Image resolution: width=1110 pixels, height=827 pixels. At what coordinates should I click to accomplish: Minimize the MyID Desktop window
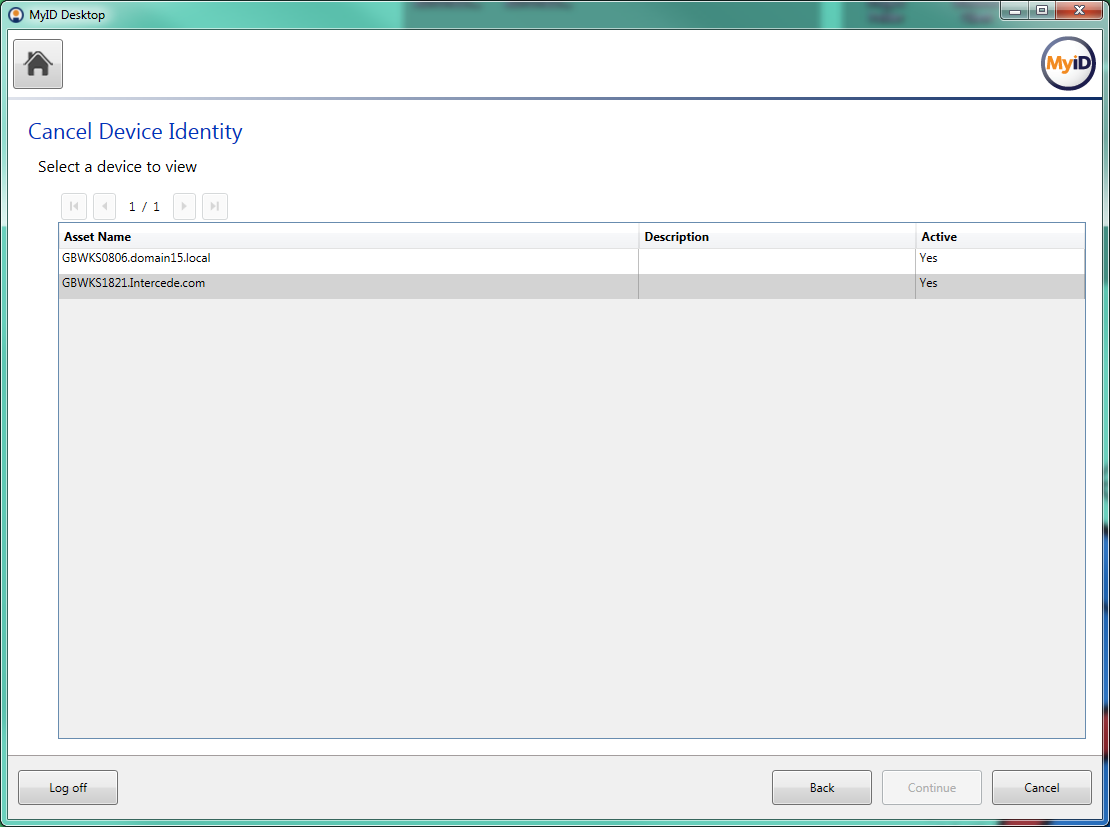pos(1017,11)
